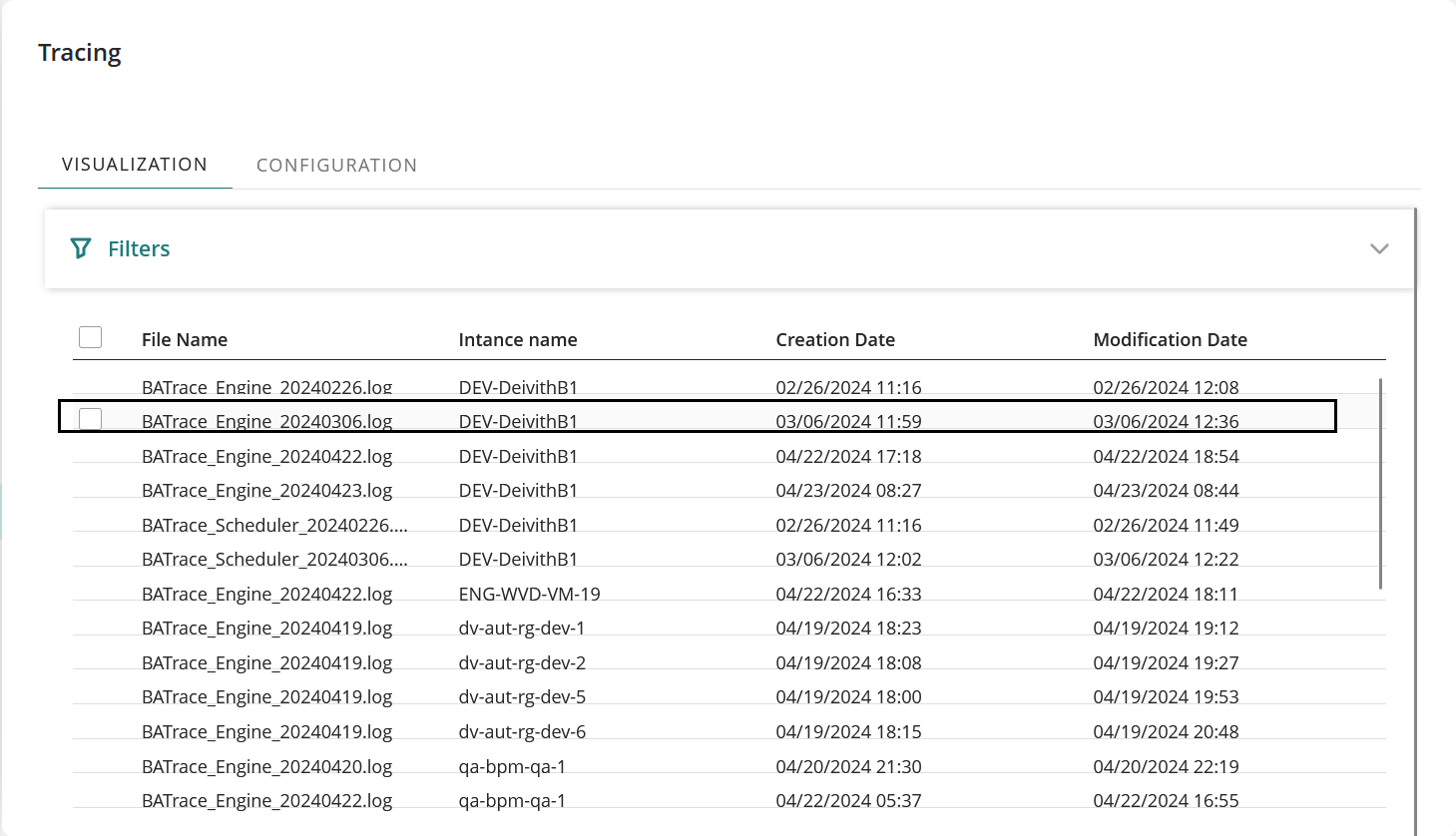Switch to the CONFIGURATION tab
Image resolution: width=1456 pixels, height=836 pixels.
[x=336, y=166]
